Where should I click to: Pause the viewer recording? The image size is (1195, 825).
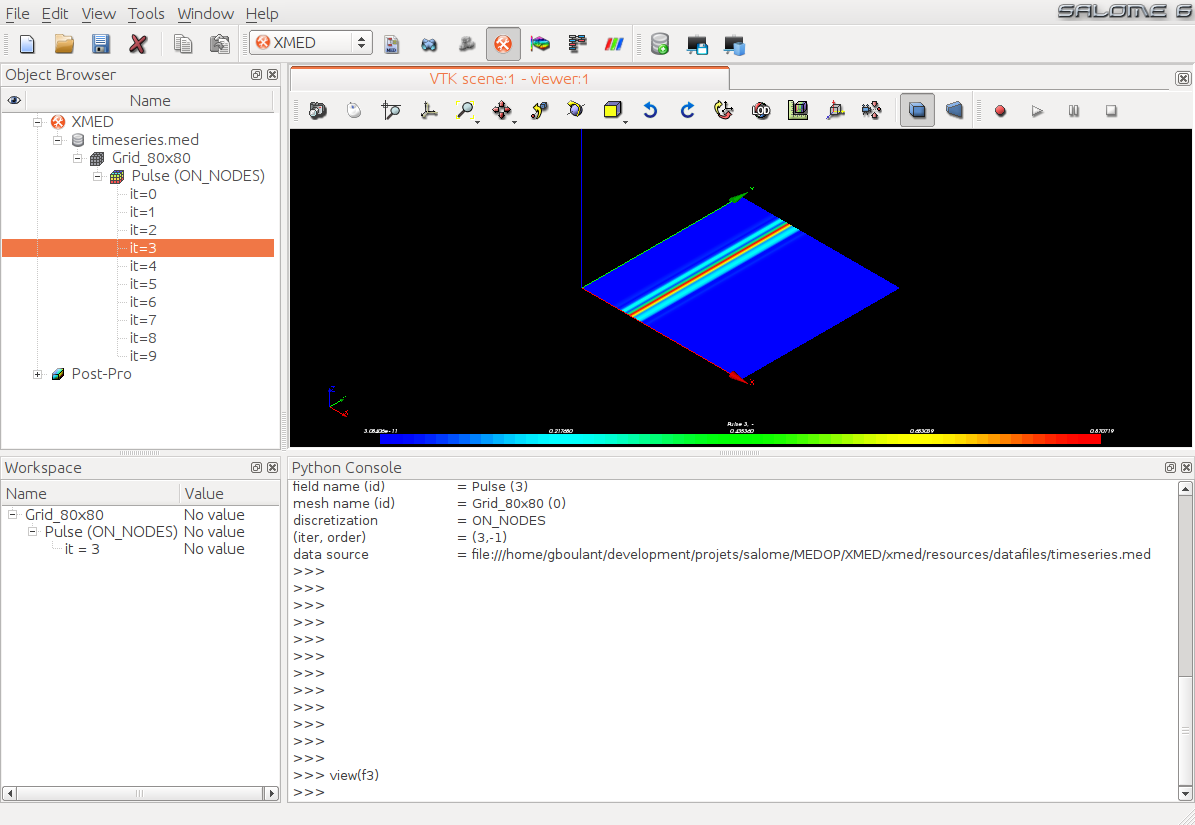[1074, 110]
